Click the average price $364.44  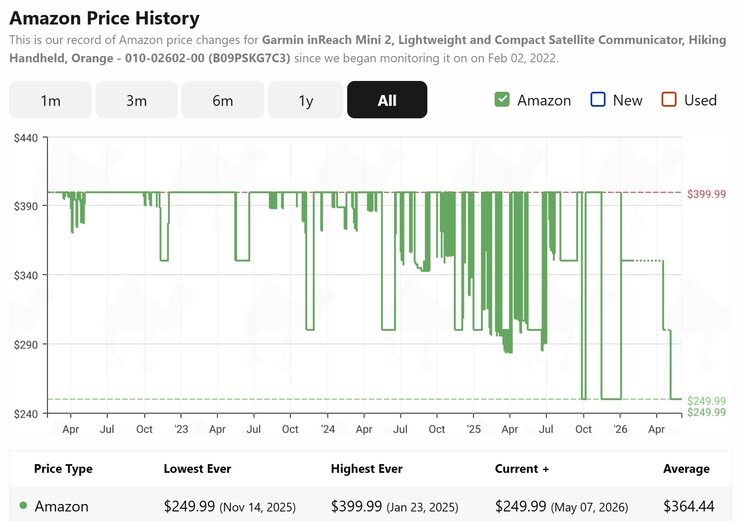pos(689,506)
